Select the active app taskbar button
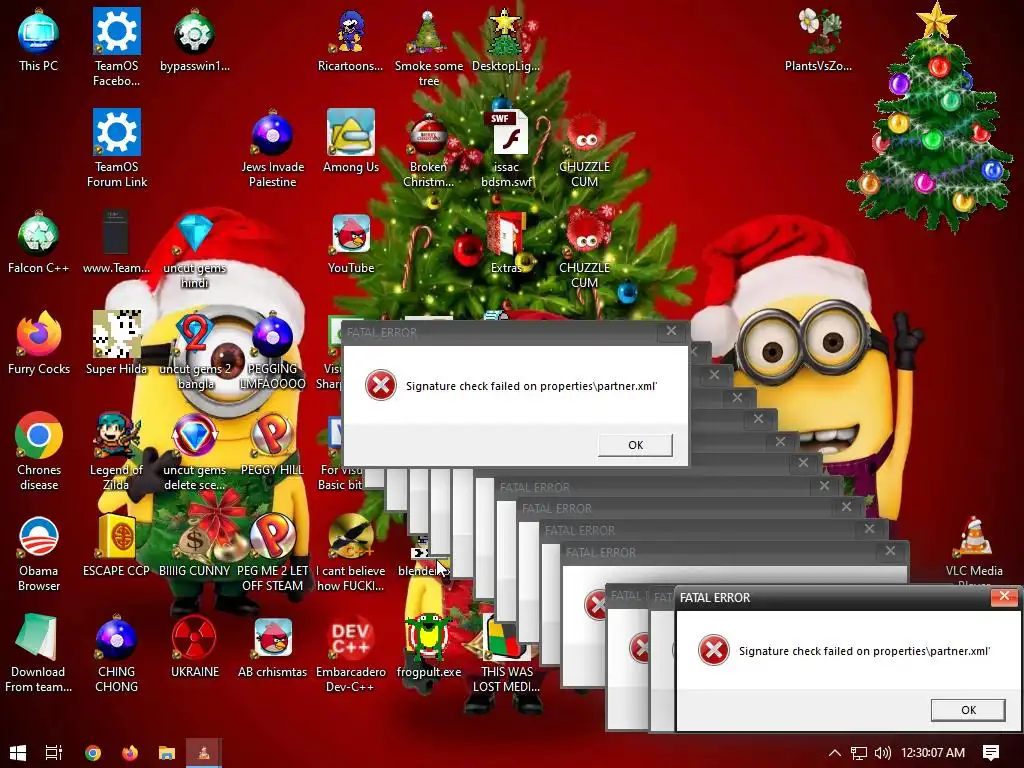1024x768 pixels. click(x=204, y=752)
